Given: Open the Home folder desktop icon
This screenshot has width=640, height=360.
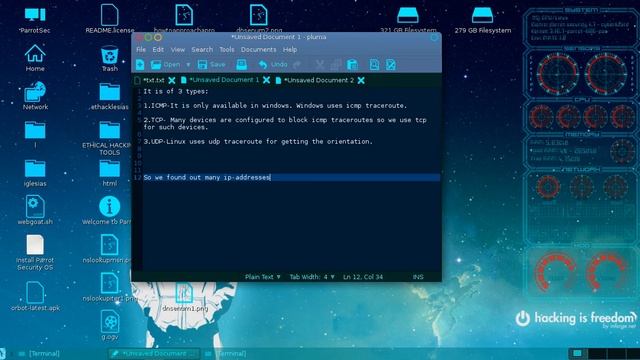Looking at the screenshot, I should (x=35, y=58).
